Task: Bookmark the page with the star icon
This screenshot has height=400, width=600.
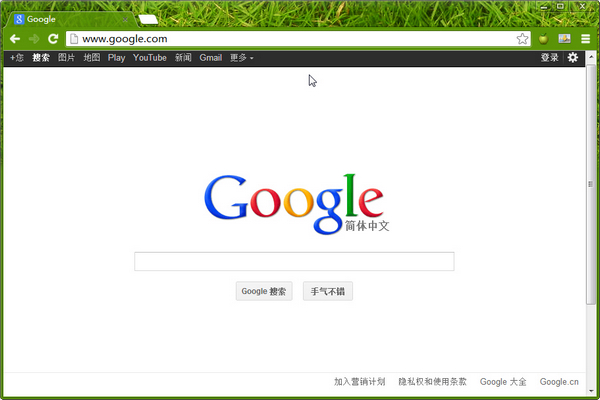Action: (522, 39)
